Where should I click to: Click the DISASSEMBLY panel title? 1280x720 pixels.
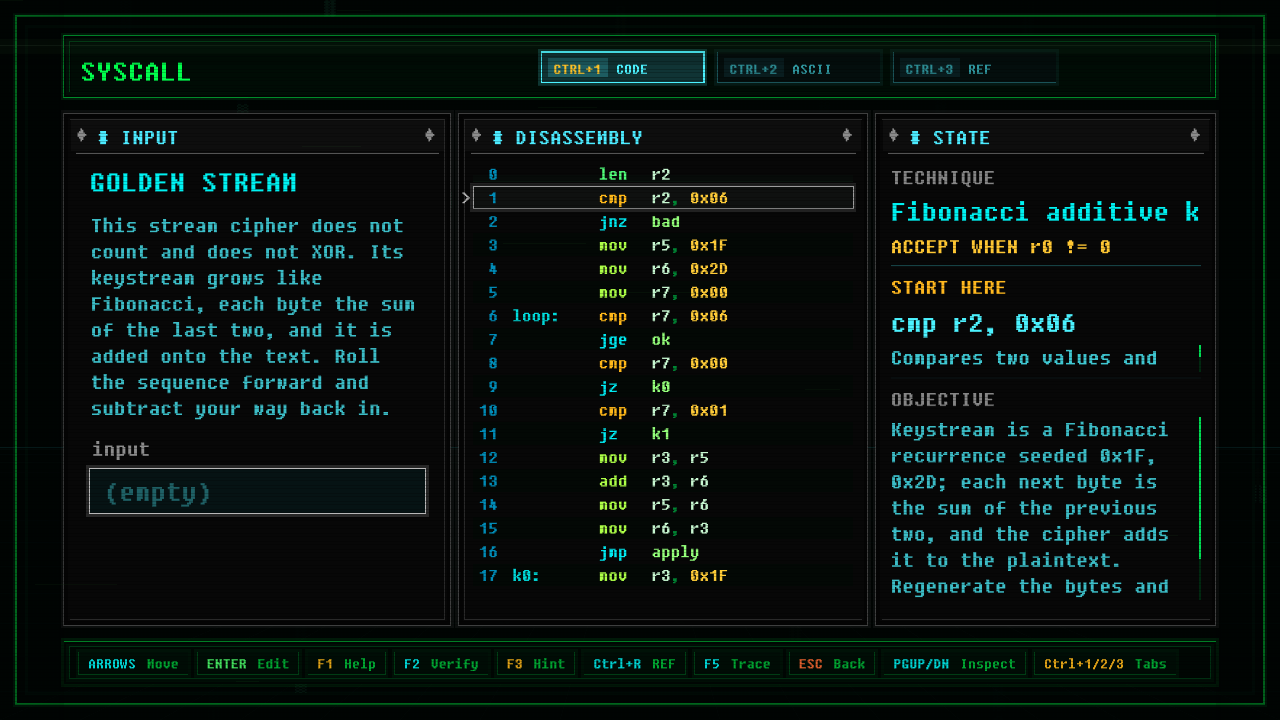point(579,138)
